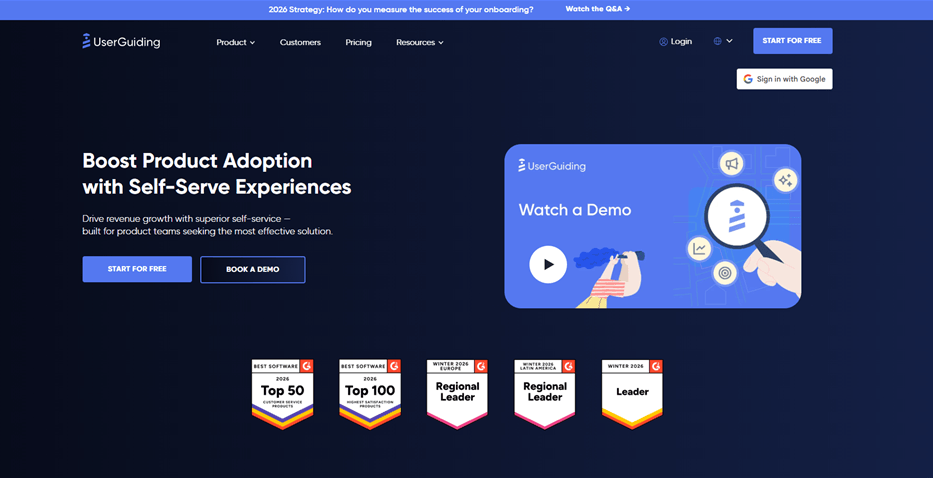
Task: Play the Watch a Demo video
Action: click(x=548, y=264)
